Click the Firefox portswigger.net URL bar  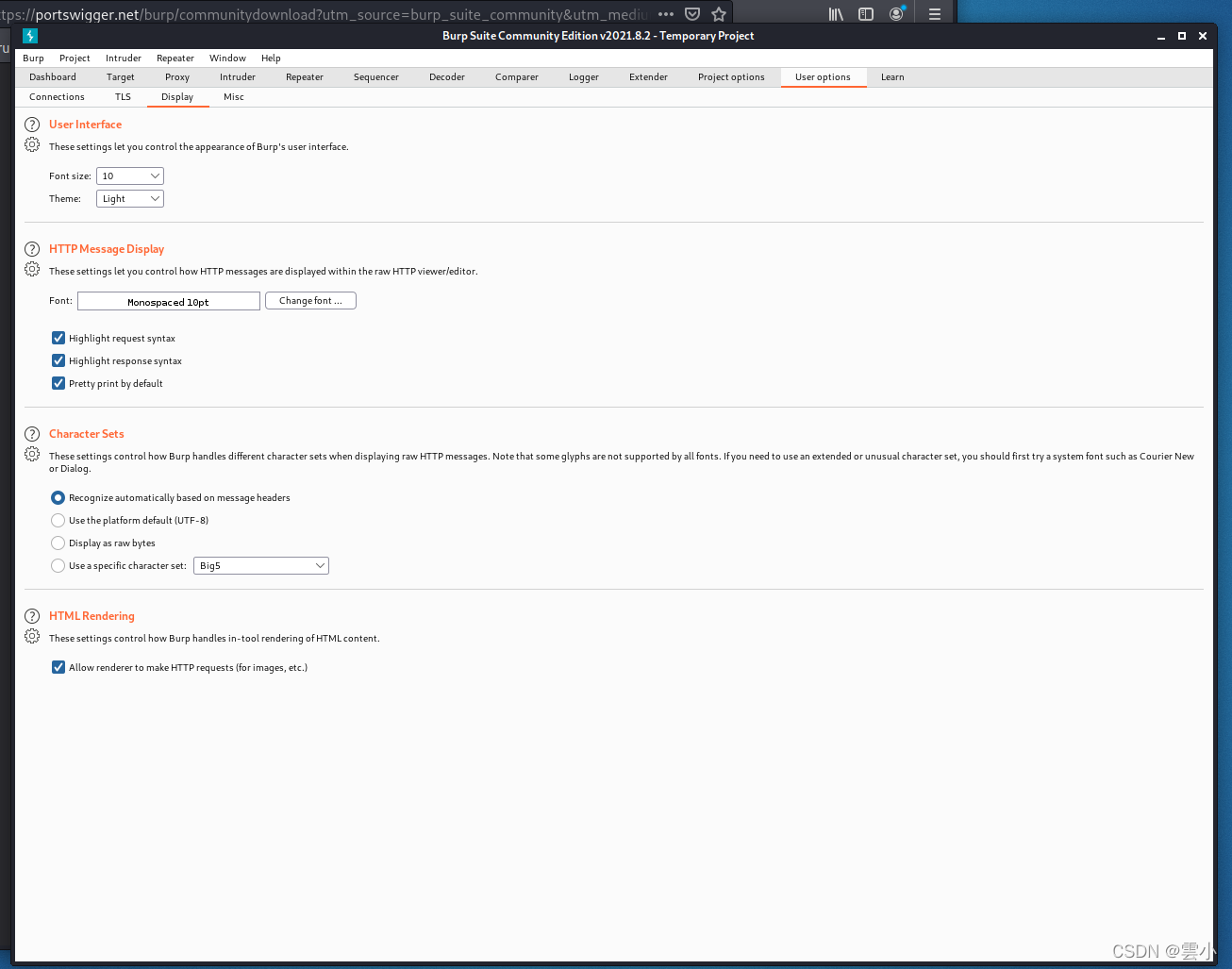(x=325, y=14)
